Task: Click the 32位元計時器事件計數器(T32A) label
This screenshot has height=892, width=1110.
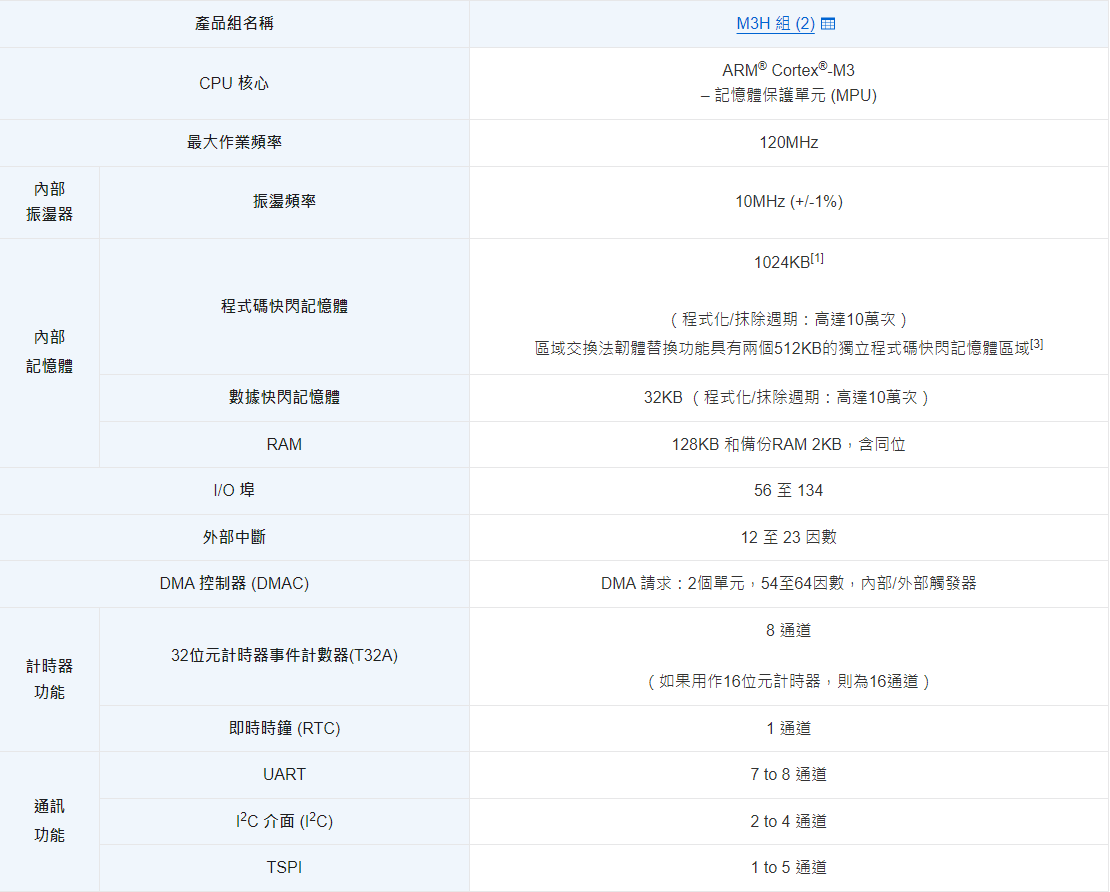Action: point(284,656)
